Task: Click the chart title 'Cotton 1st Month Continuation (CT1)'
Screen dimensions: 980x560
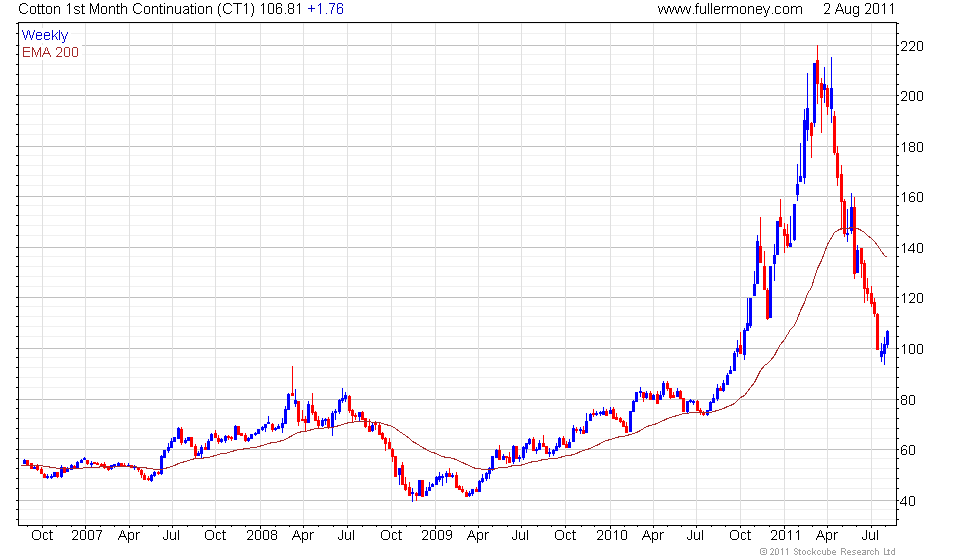Action: [x=137, y=9]
